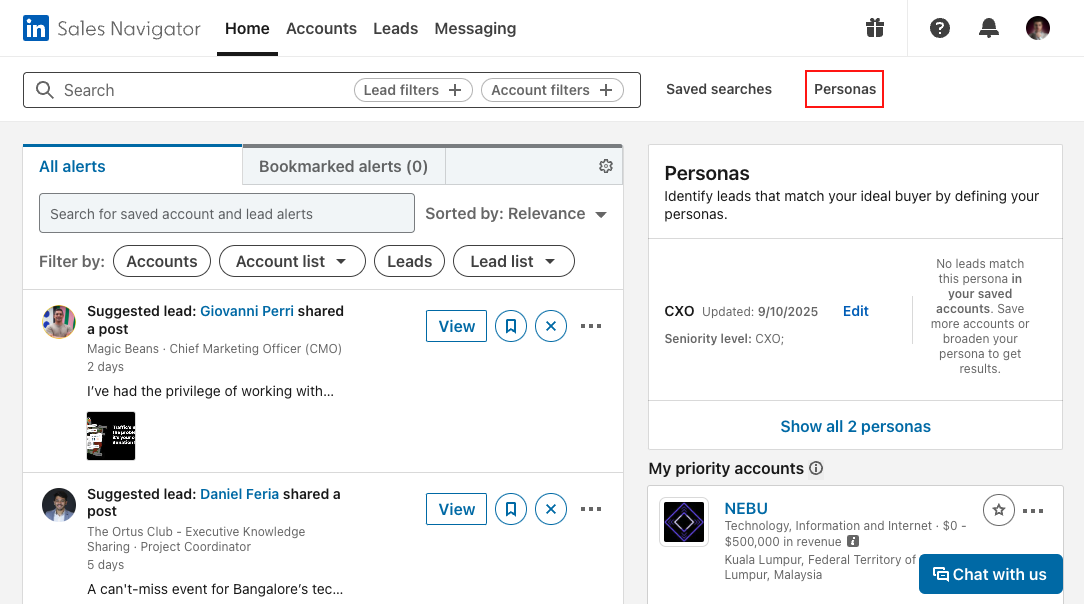Open the gift icon in the header
This screenshot has width=1084, height=604.
tap(875, 28)
